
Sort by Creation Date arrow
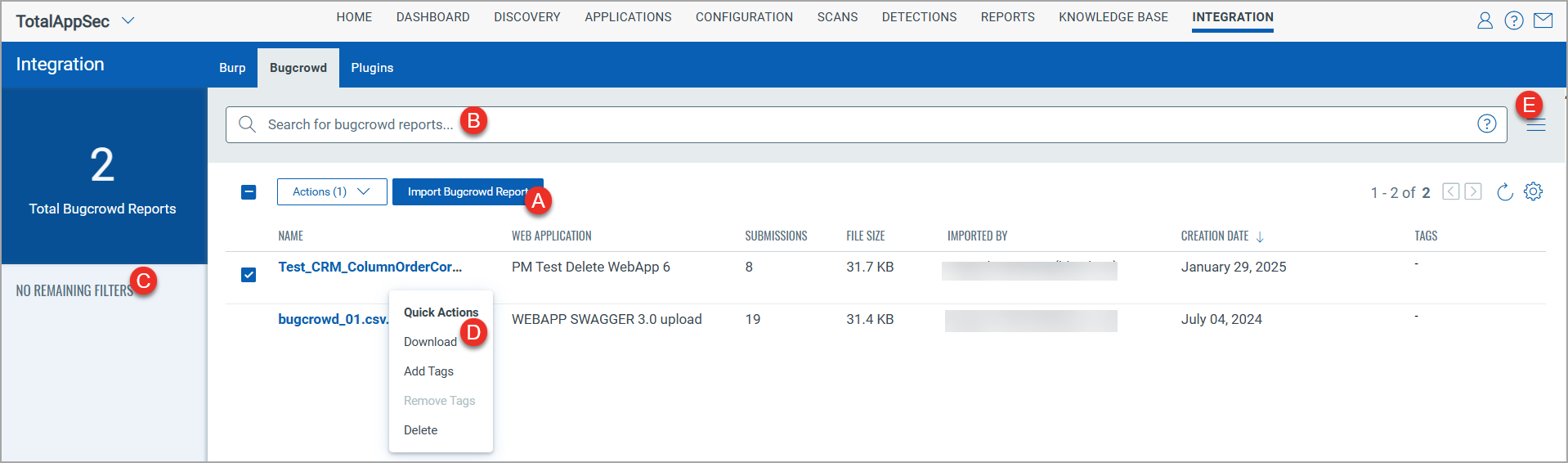pyautogui.click(x=1260, y=236)
